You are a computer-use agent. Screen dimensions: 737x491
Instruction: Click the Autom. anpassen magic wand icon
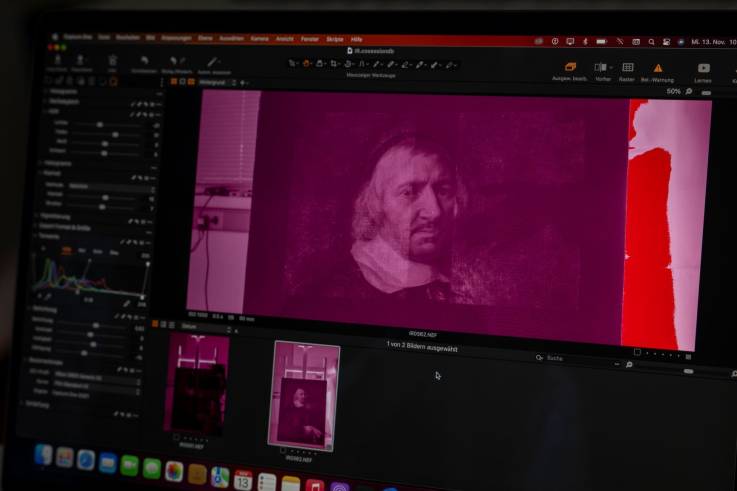[x=212, y=63]
